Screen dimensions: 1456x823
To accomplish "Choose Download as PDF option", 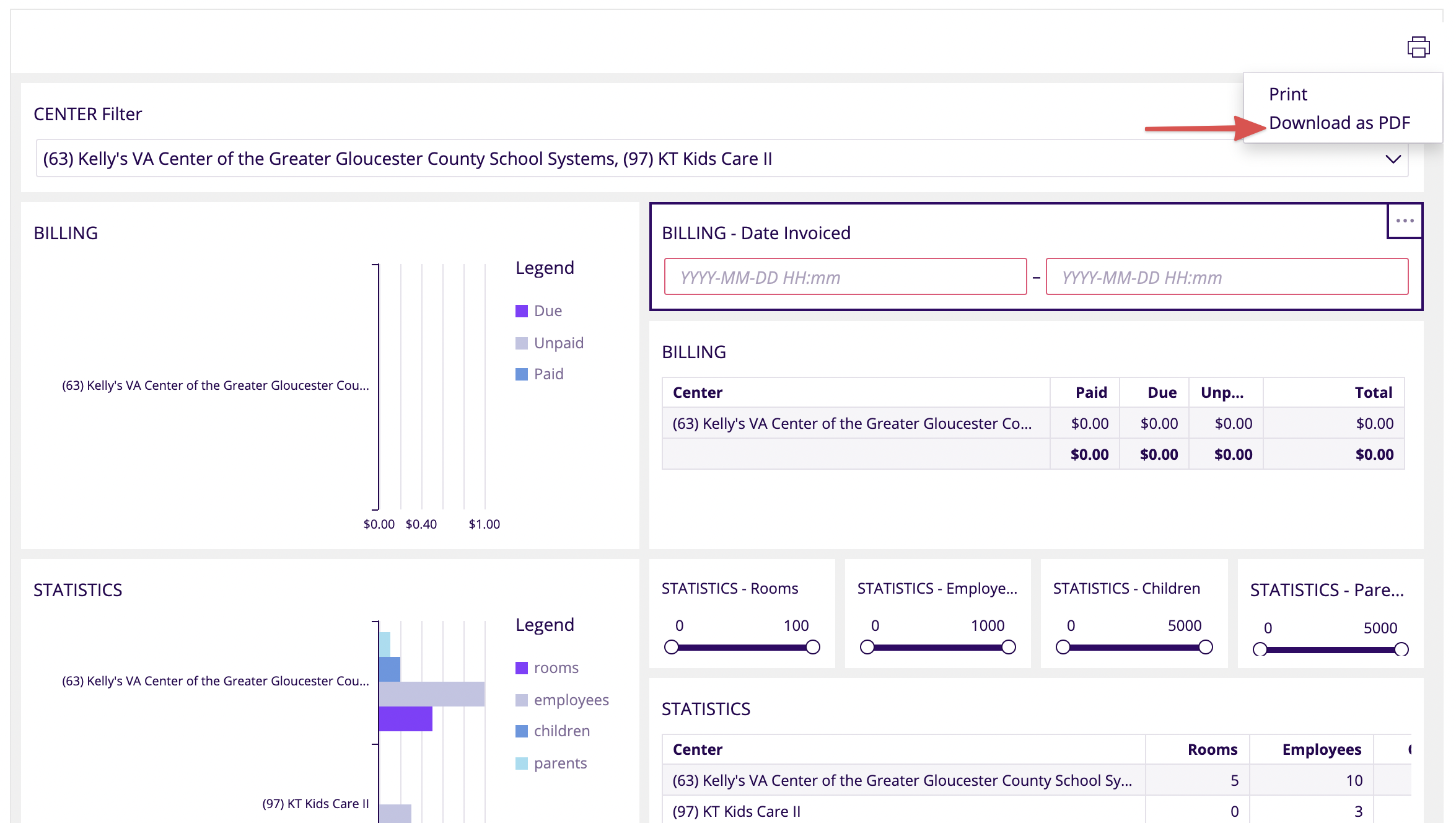I will [1340, 123].
